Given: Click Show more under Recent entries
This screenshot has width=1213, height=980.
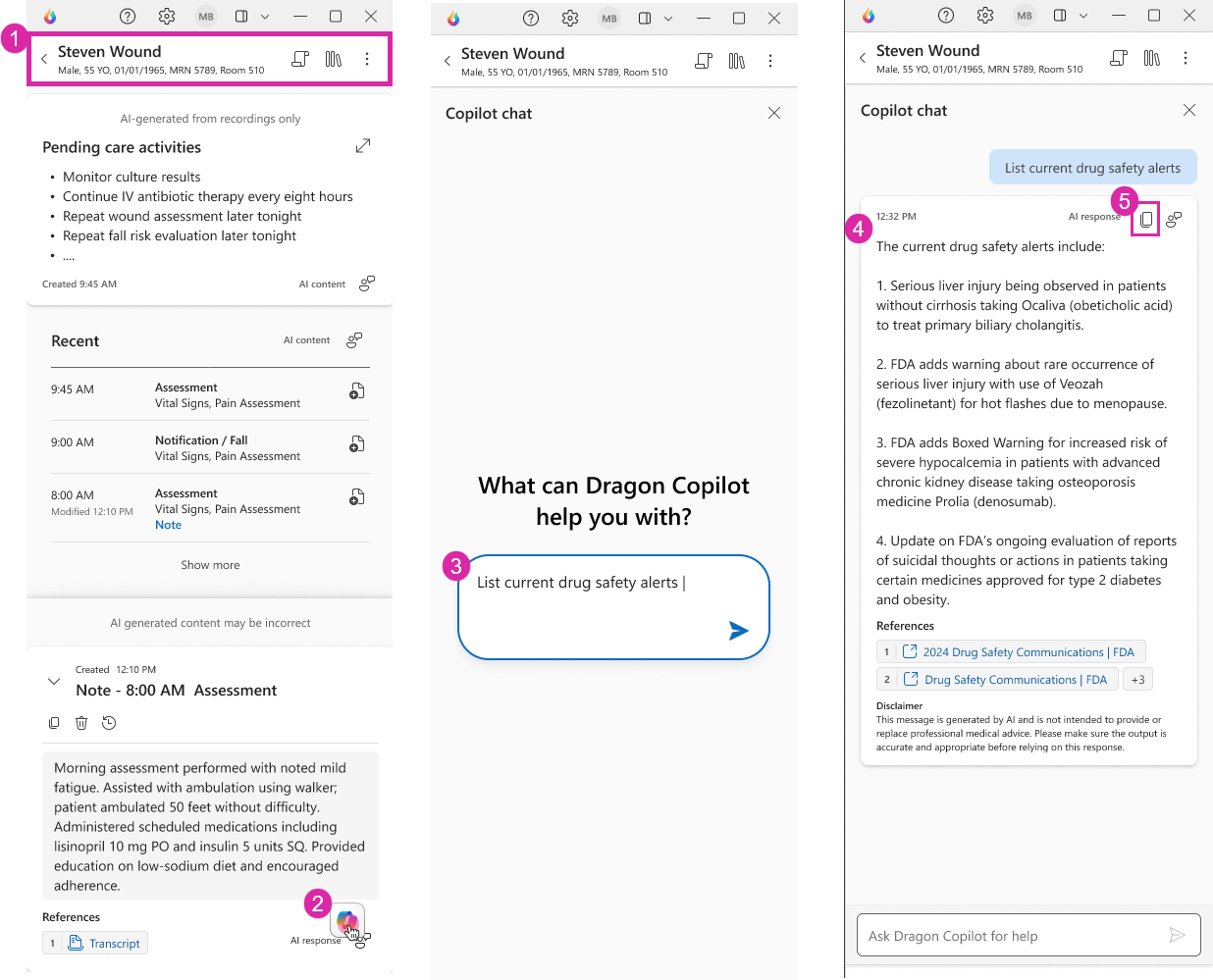Looking at the screenshot, I should (x=209, y=564).
